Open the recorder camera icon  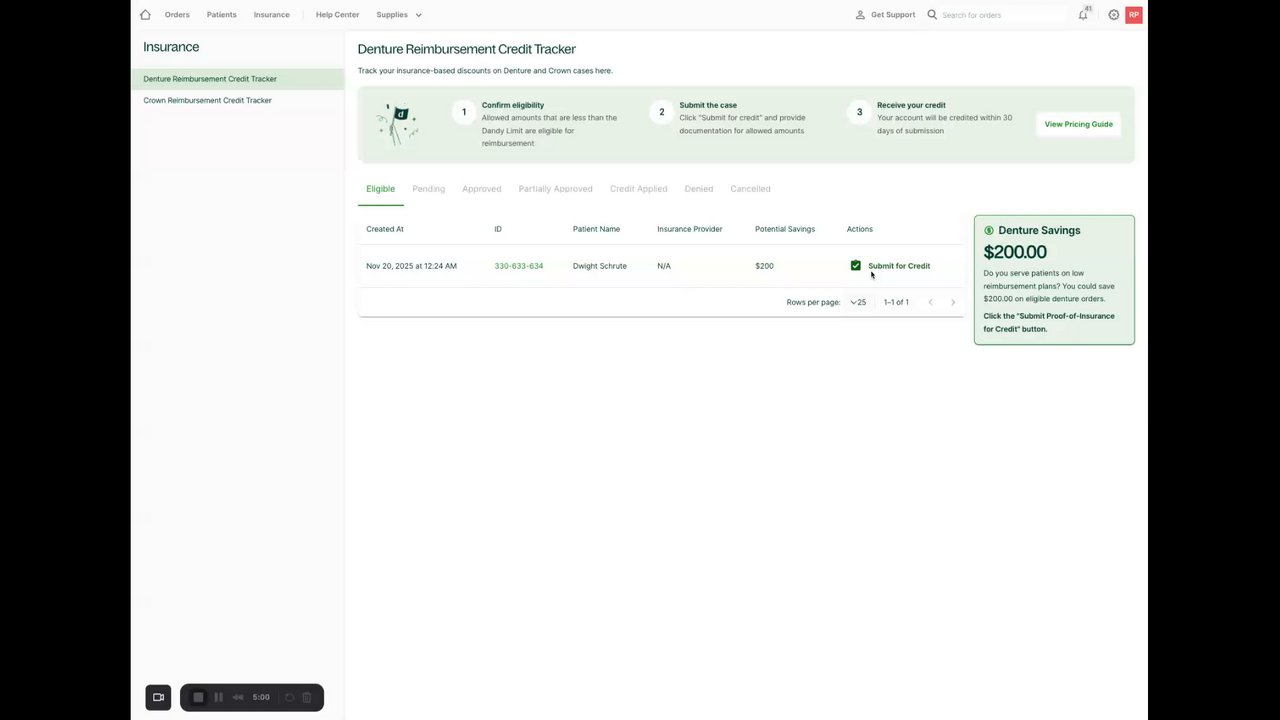(158, 697)
